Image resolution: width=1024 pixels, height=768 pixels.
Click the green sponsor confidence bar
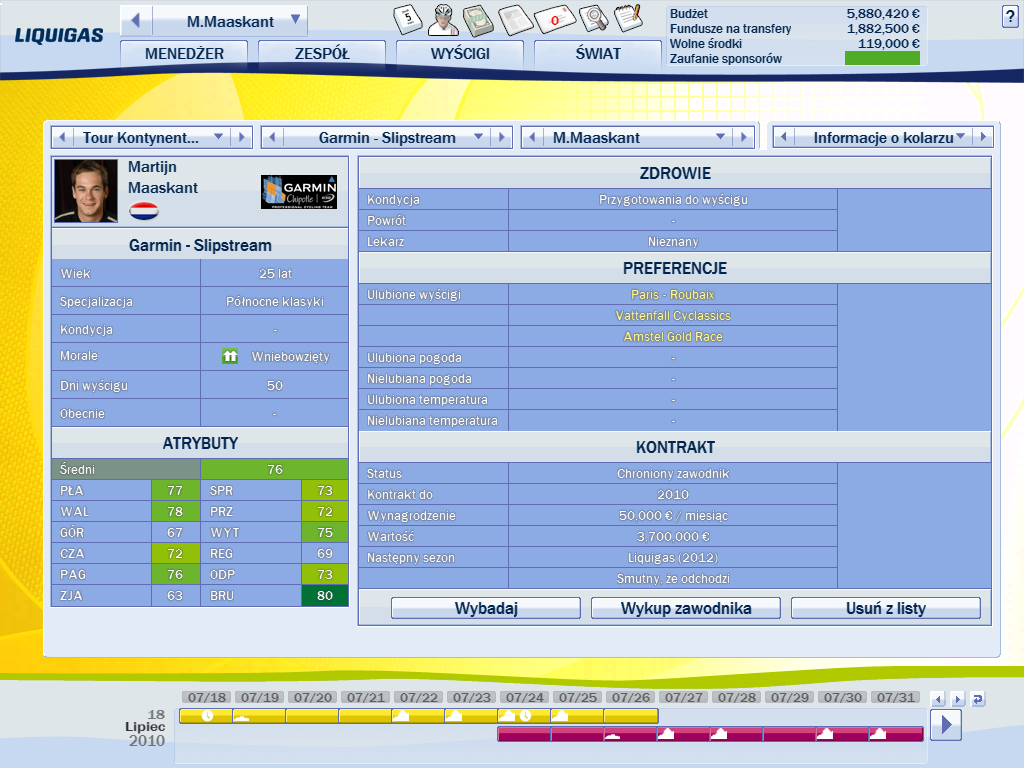[x=882, y=58]
